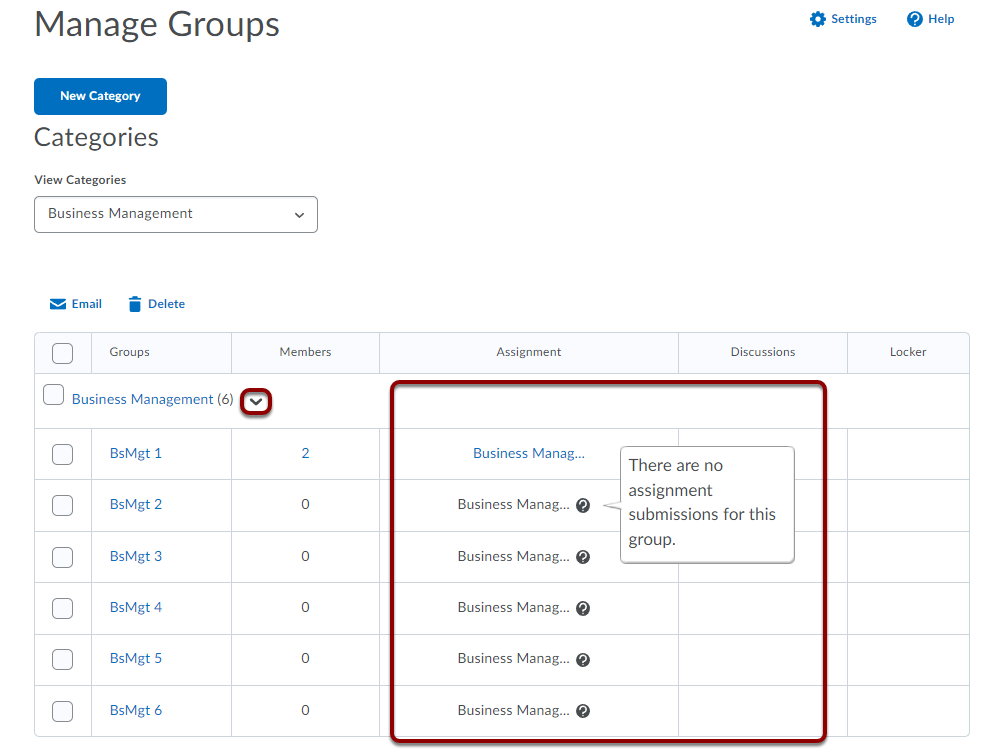Click the Members column header
Viewport: 1005px width, 756px height.
pos(305,352)
